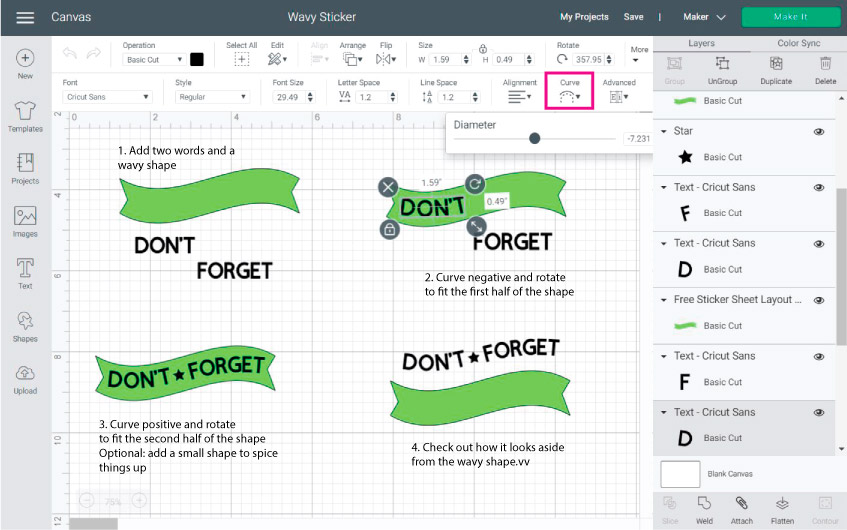Click the Diameter slider handle
Image resolution: width=847 pixels, height=530 pixels.
pyautogui.click(x=534, y=138)
